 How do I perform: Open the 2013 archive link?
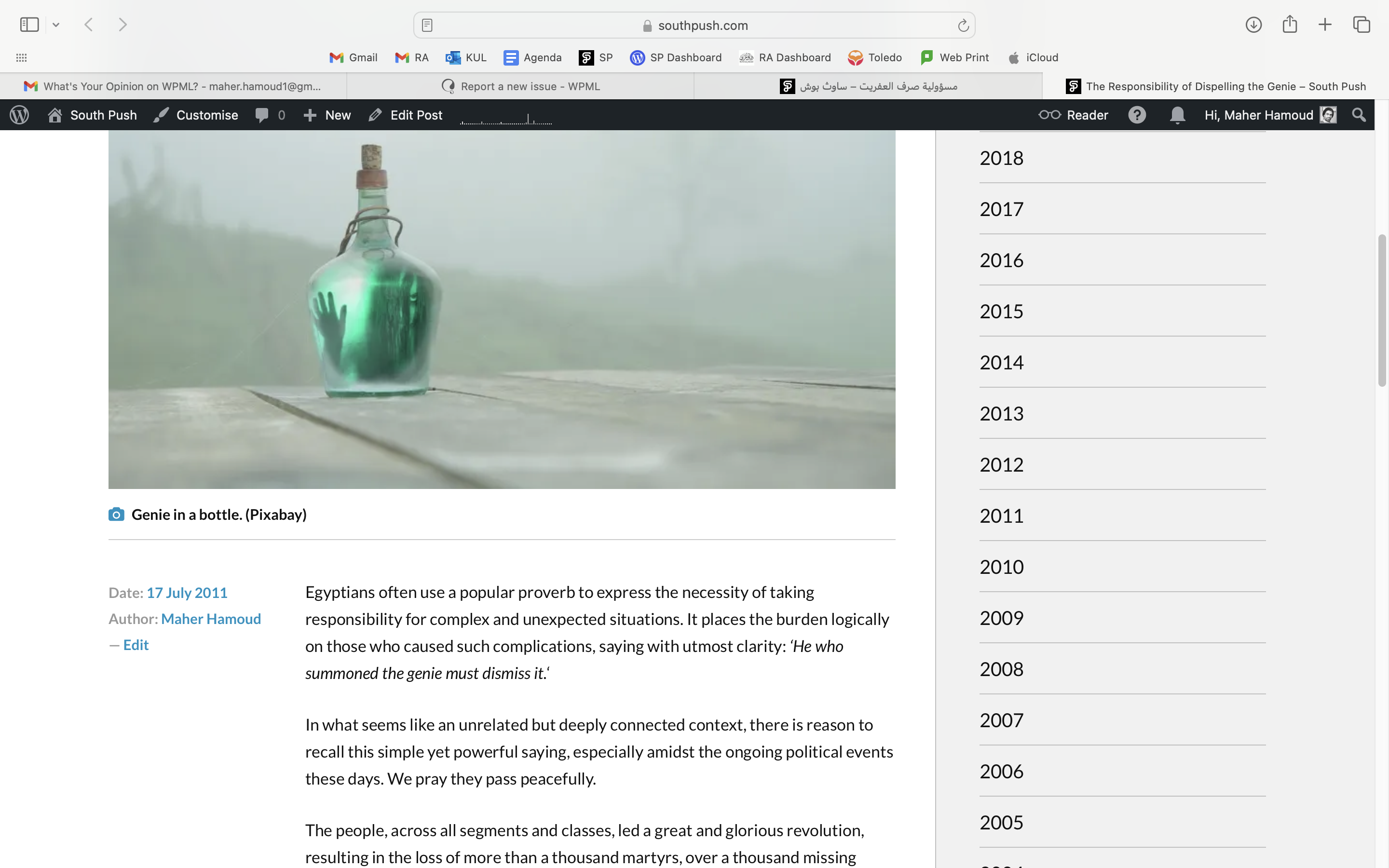[x=1002, y=413]
